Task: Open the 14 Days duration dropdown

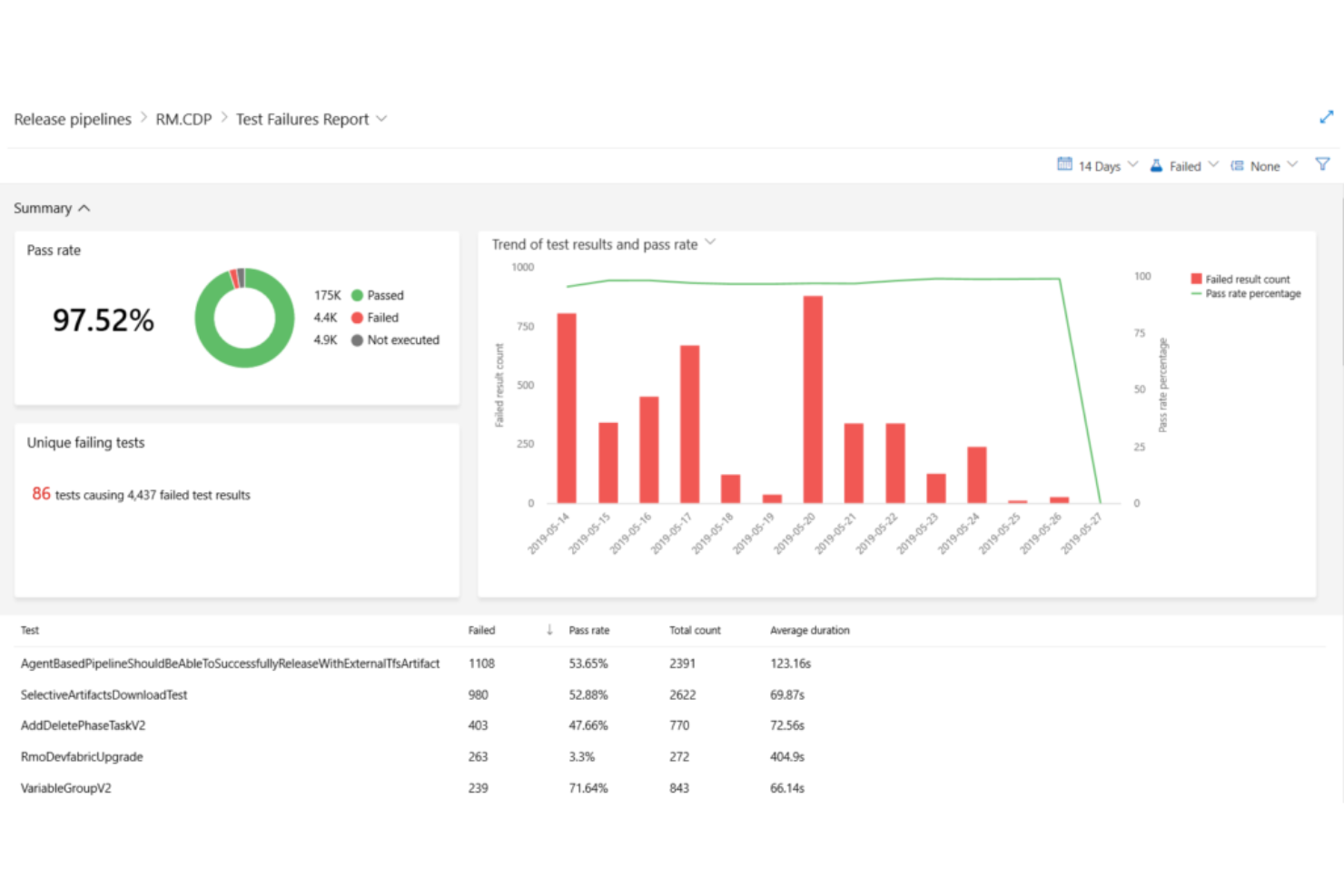Action: click(1102, 165)
